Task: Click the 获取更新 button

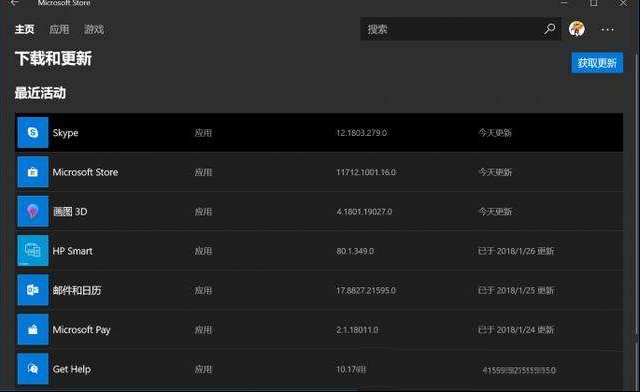Action: pos(597,63)
